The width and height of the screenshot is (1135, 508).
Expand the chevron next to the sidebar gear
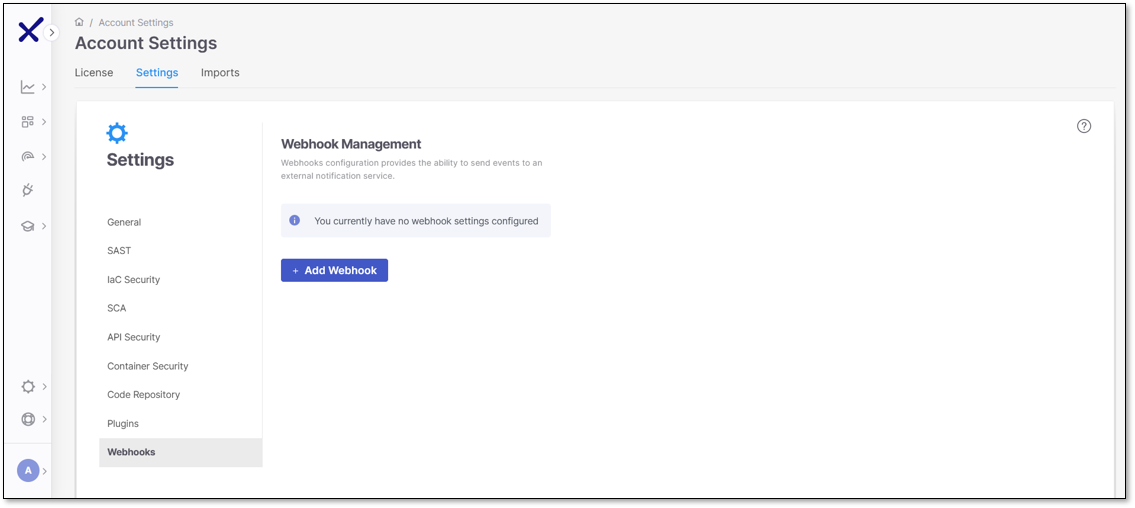pos(44,386)
